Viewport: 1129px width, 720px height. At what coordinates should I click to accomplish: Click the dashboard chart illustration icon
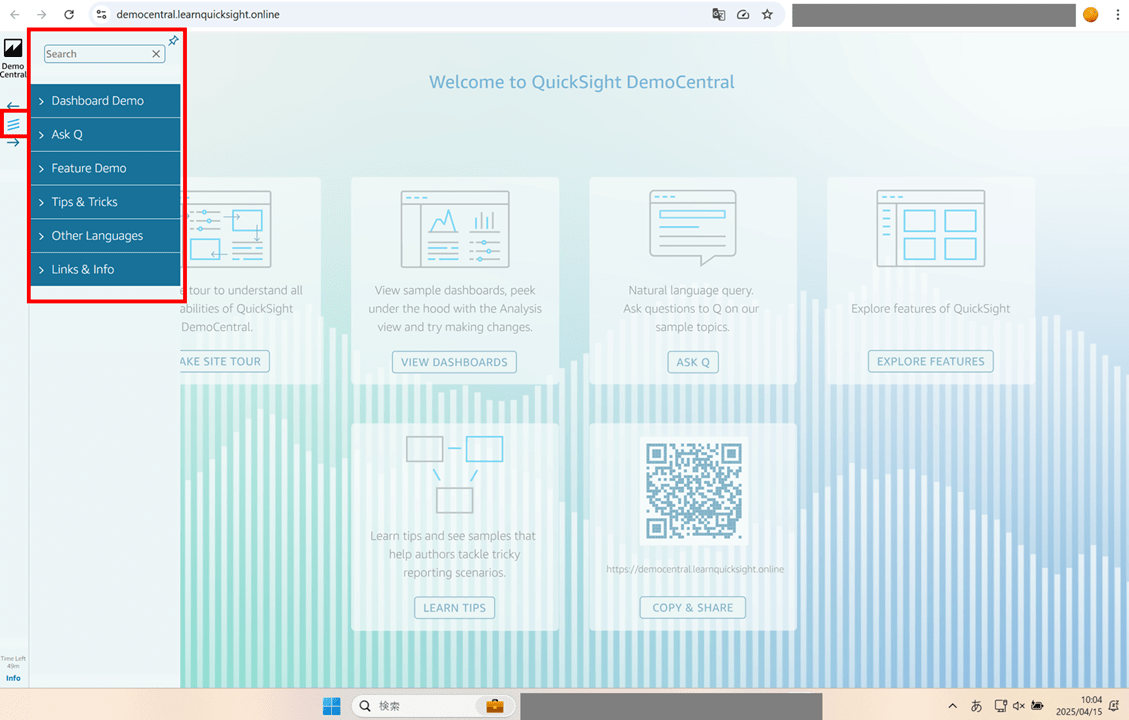(x=455, y=229)
